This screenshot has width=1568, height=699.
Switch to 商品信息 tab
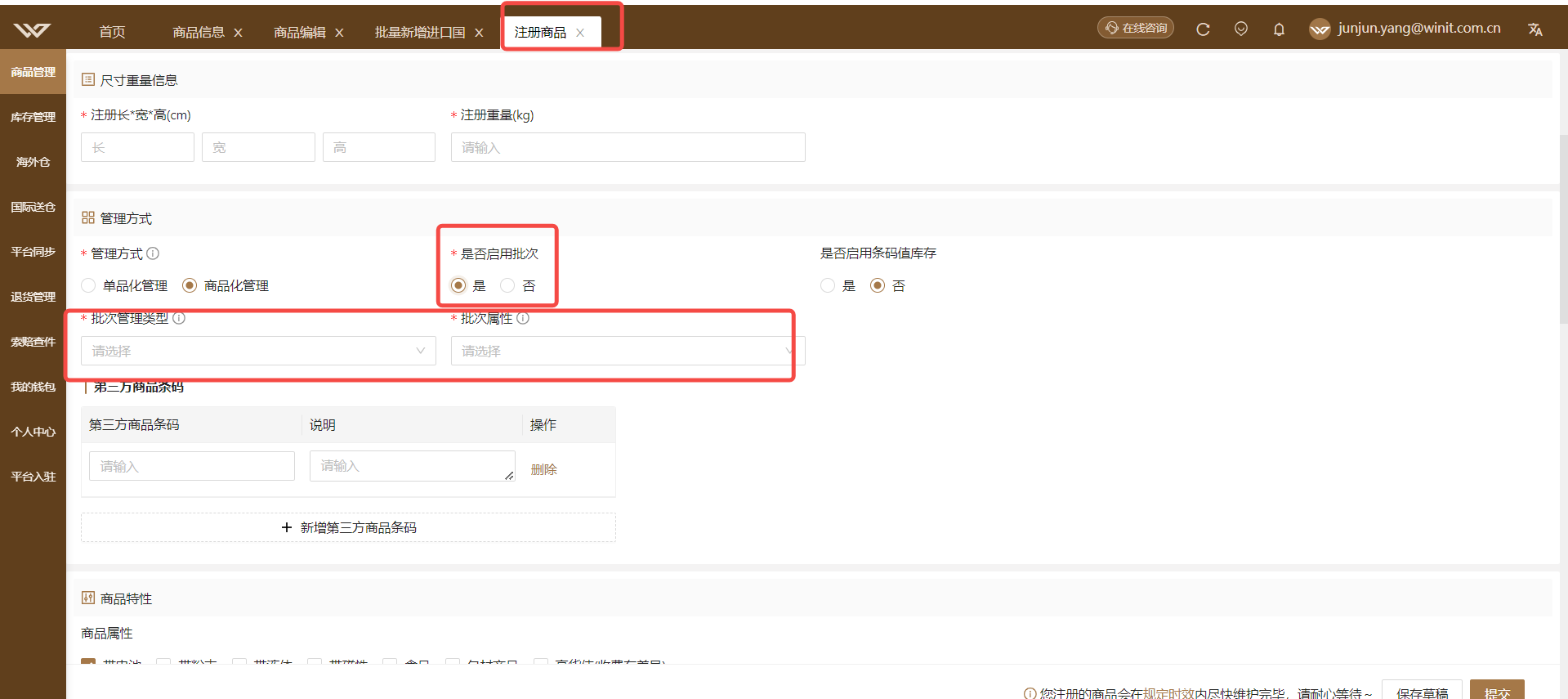(199, 32)
